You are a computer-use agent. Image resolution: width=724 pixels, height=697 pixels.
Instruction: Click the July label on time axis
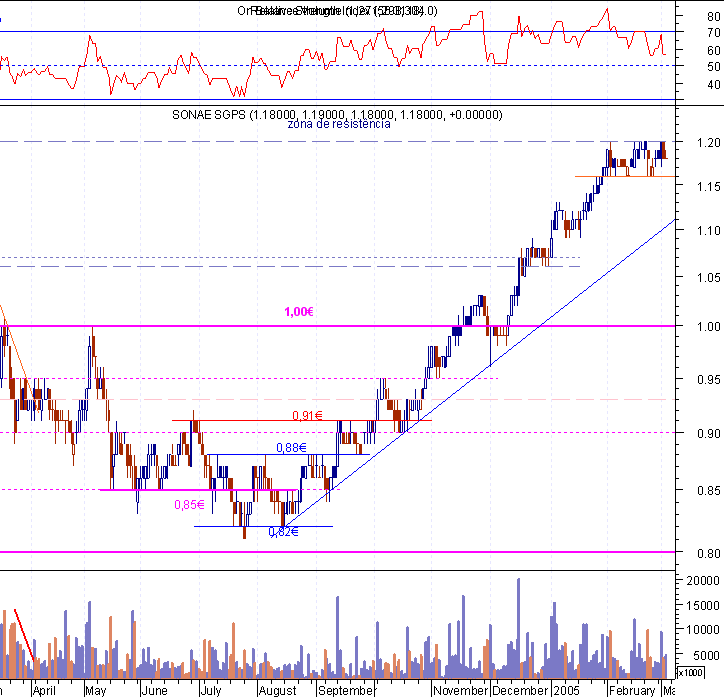tap(211, 691)
